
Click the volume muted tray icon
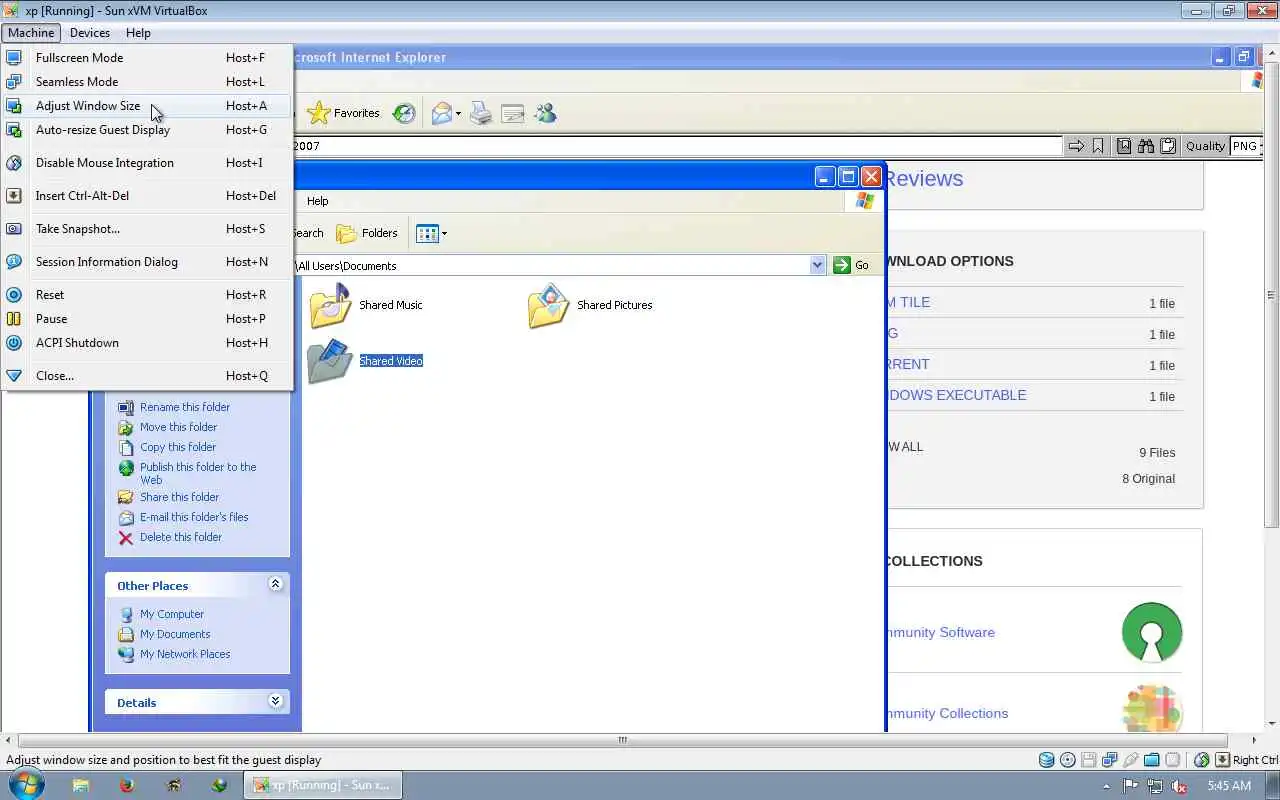tap(1179, 786)
